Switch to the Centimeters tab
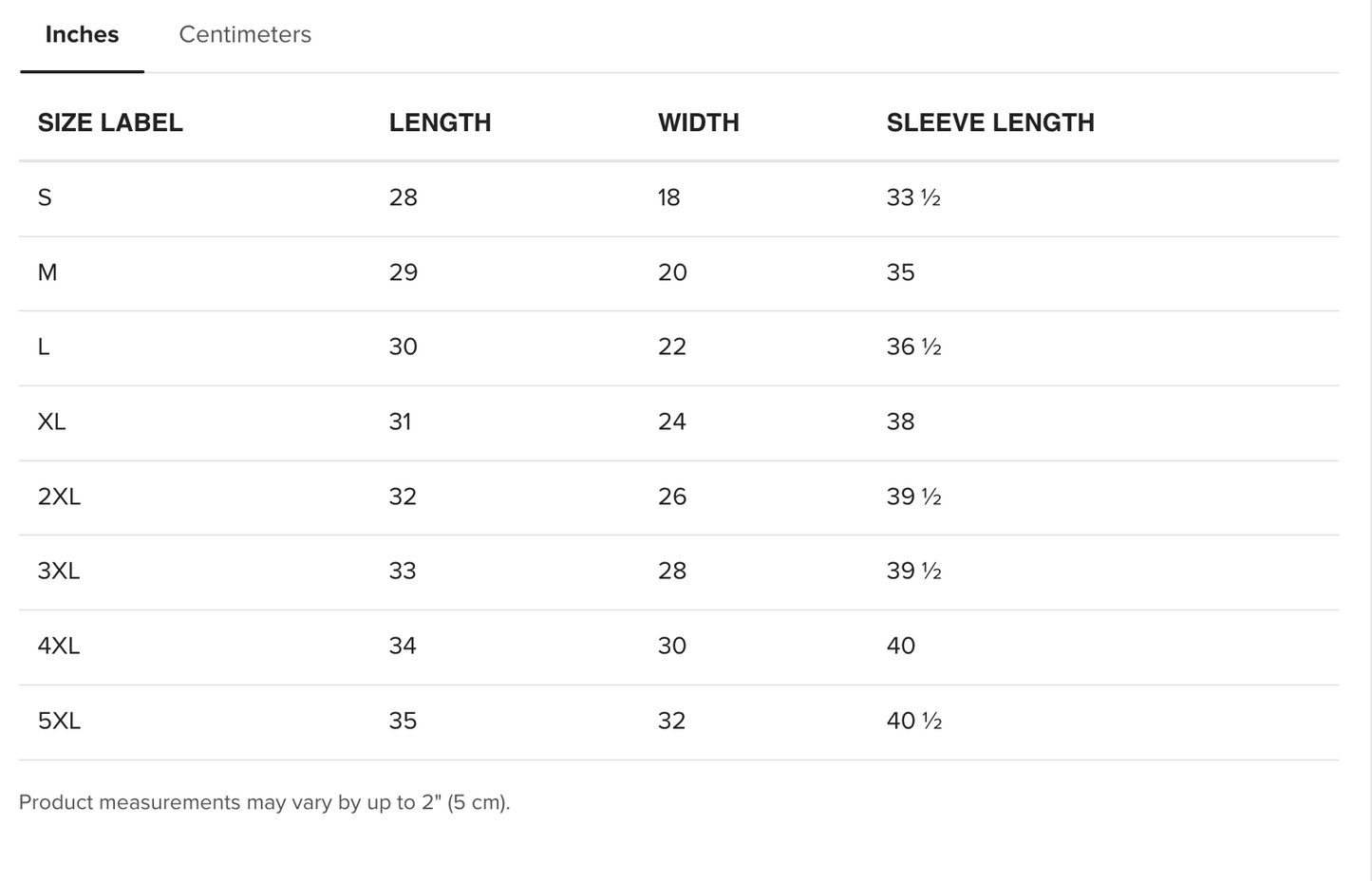The image size is (1372, 881). [245, 35]
